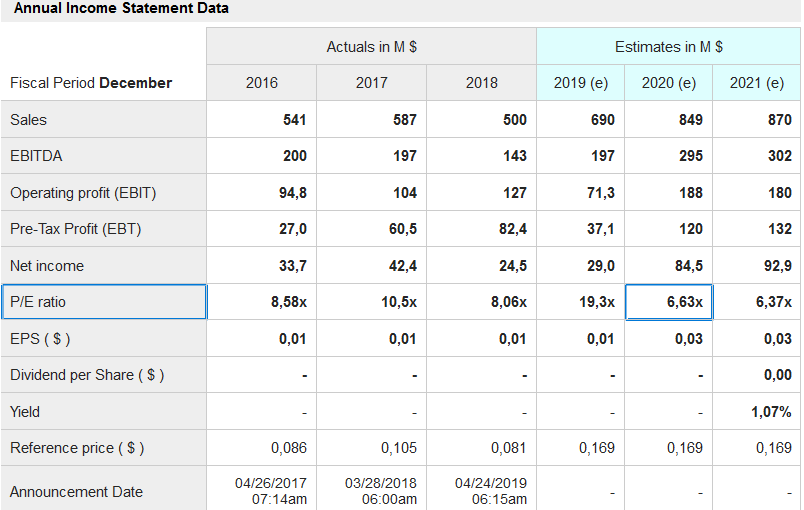Viewport: 804px width, 510px height.
Task: Click the Actuals in M $ header
Action: point(371,47)
